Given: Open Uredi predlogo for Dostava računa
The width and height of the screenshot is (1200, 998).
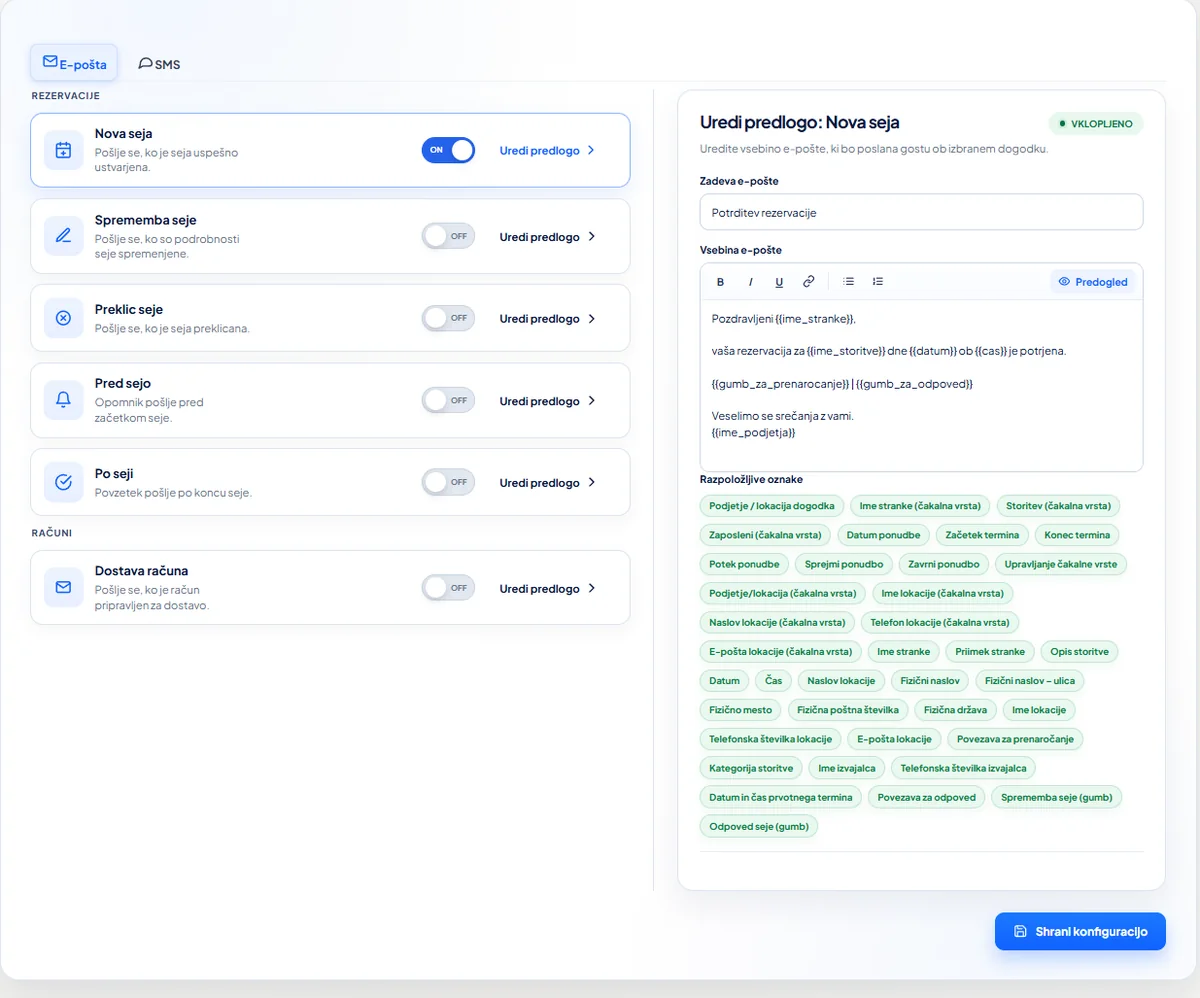Looking at the screenshot, I should (548, 589).
